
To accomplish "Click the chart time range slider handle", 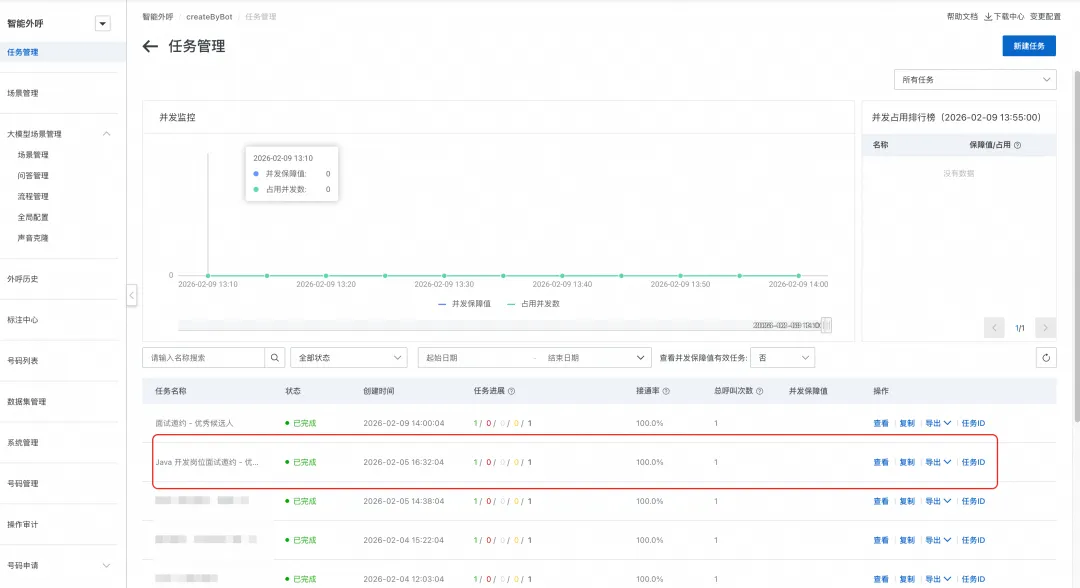I will (827, 325).
